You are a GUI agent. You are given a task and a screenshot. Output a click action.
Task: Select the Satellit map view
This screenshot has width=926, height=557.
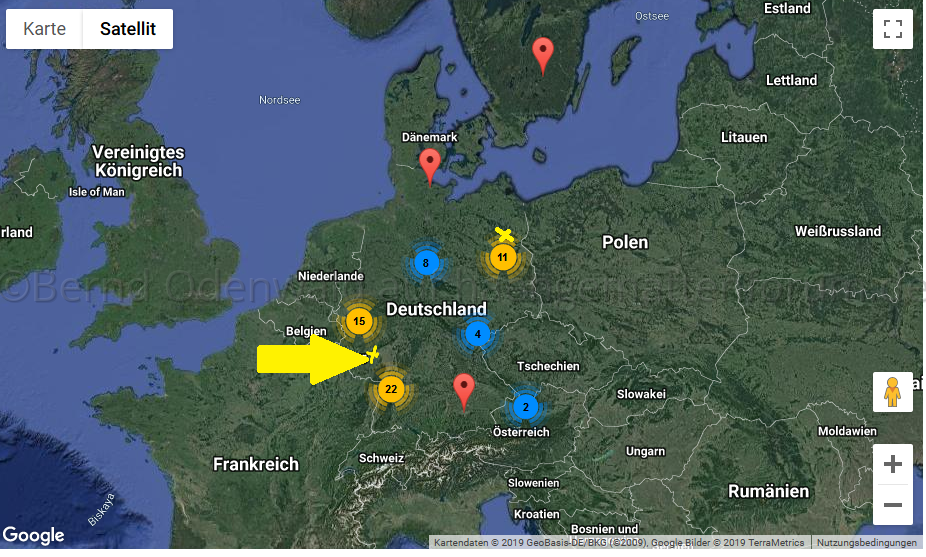(128, 29)
